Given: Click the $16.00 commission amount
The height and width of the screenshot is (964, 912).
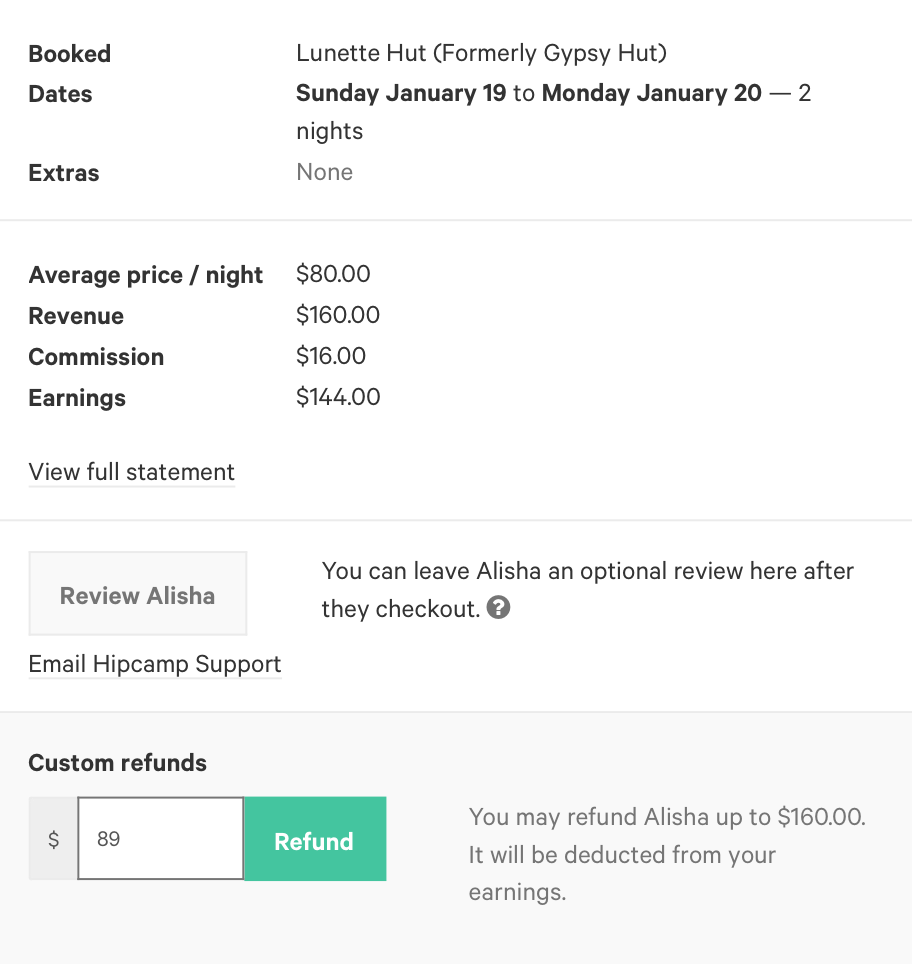Looking at the screenshot, I should [331, 356].
